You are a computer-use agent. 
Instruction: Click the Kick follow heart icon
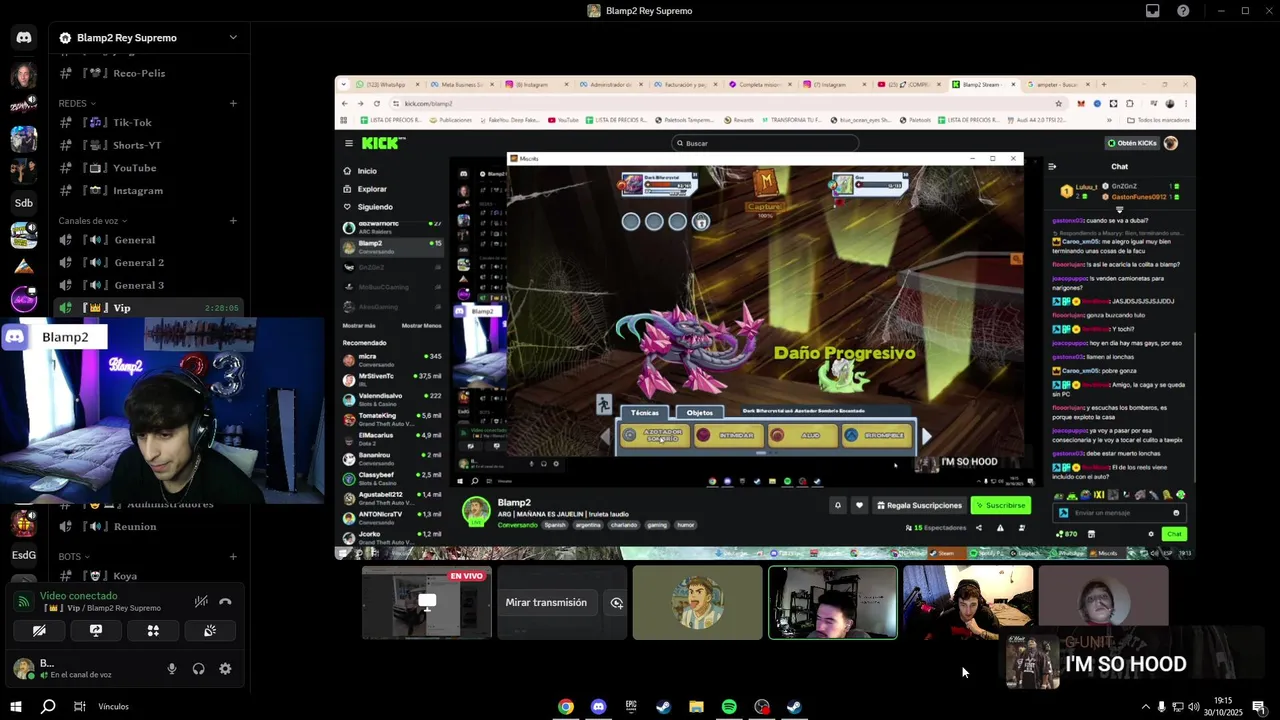(858, 505)
